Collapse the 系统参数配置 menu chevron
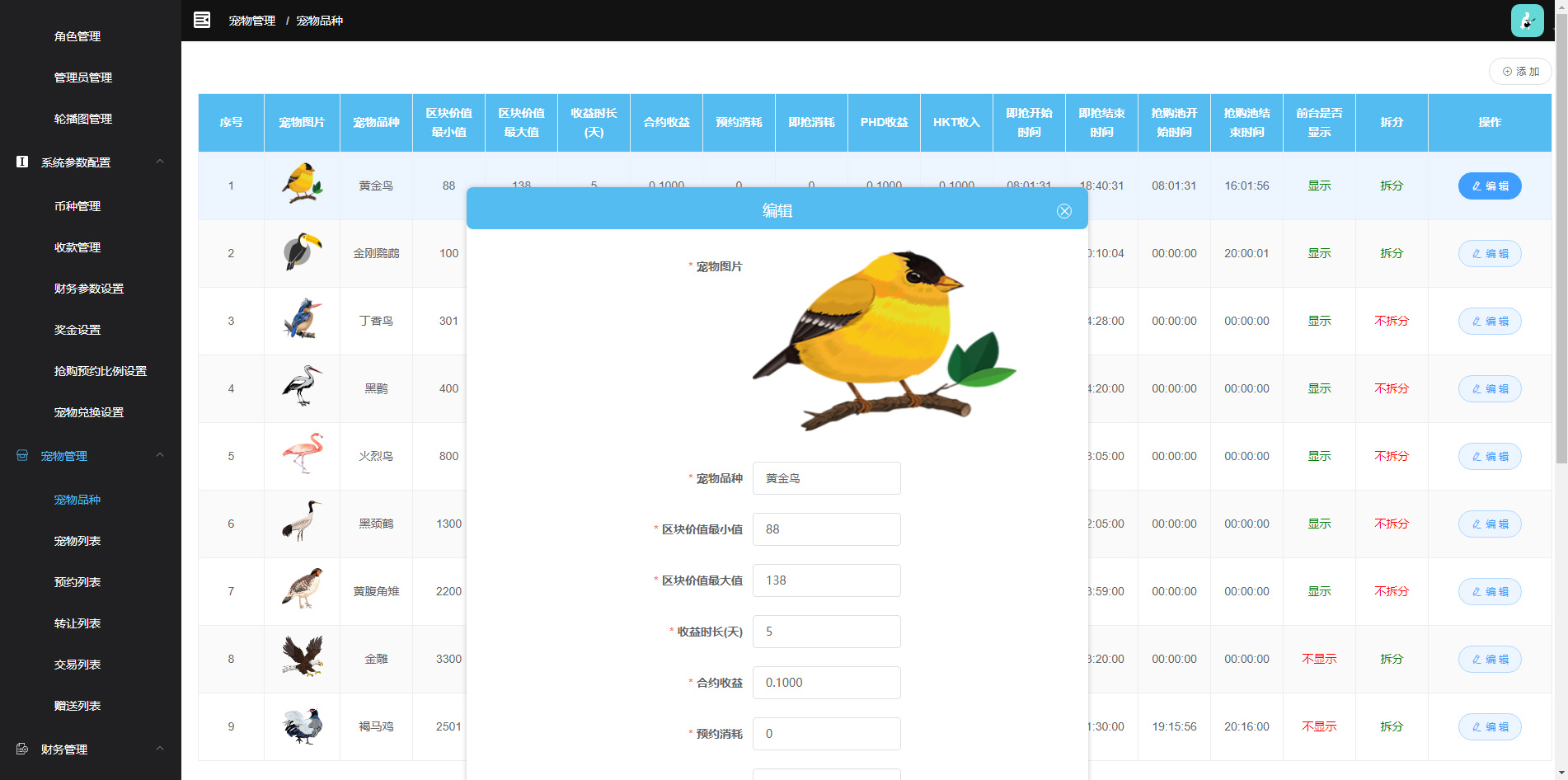 160,162
